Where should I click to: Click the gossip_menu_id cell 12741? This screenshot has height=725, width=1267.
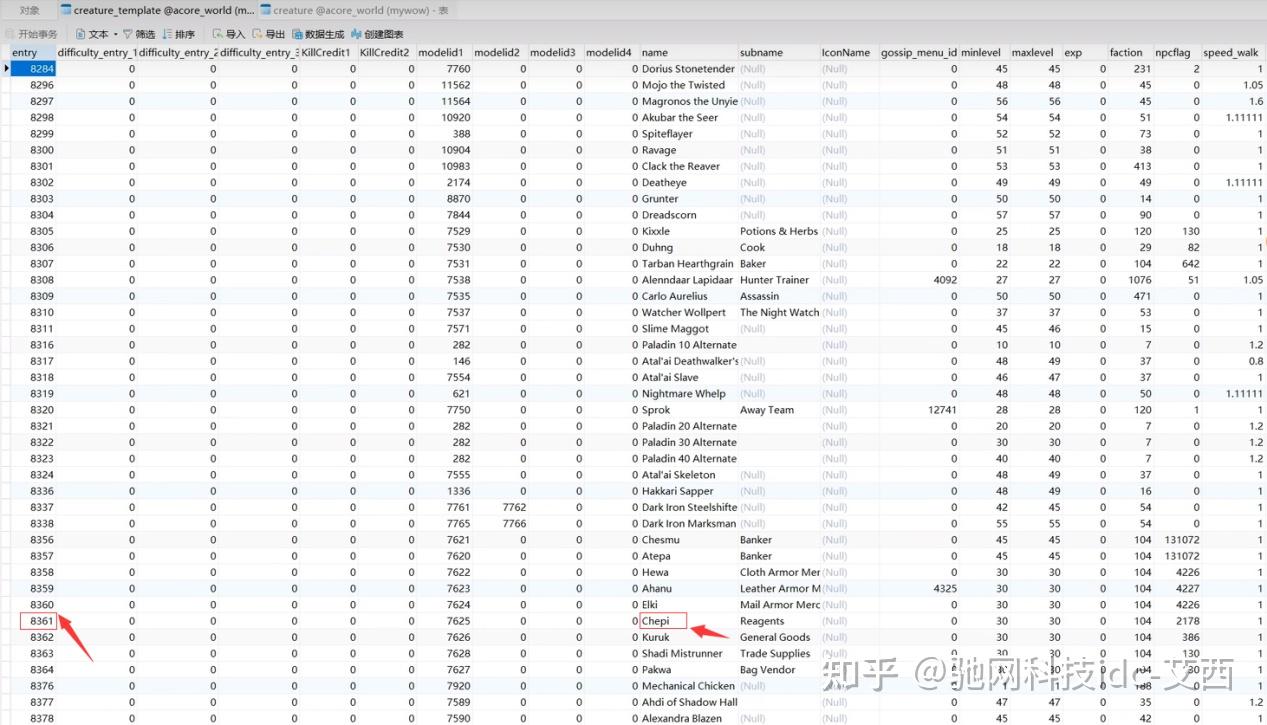pos(942,410)
